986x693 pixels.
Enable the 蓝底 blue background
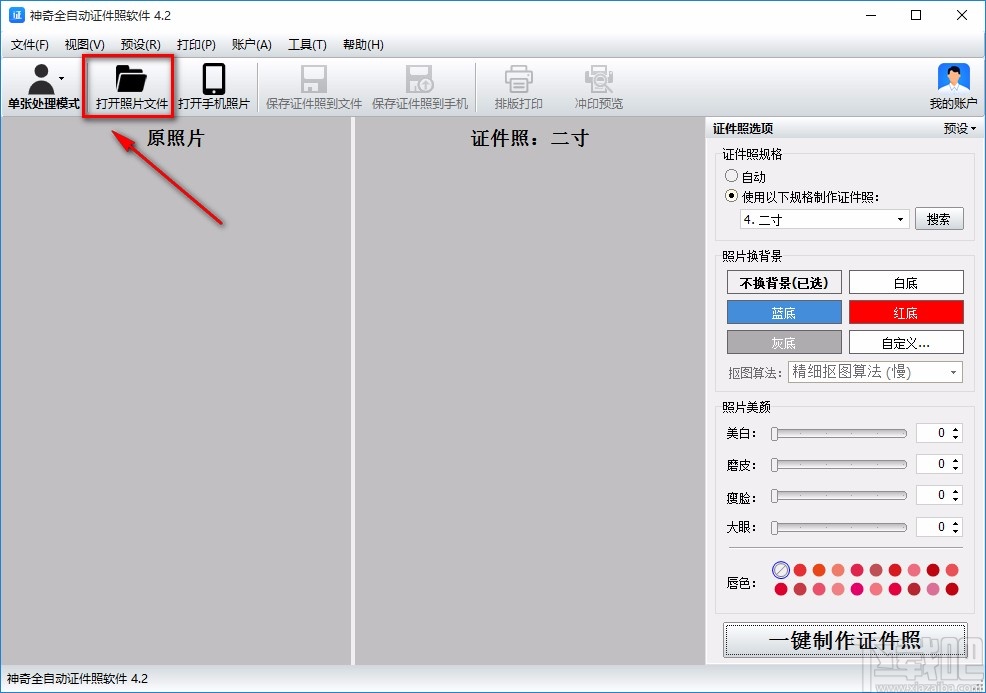click(783, 313)
